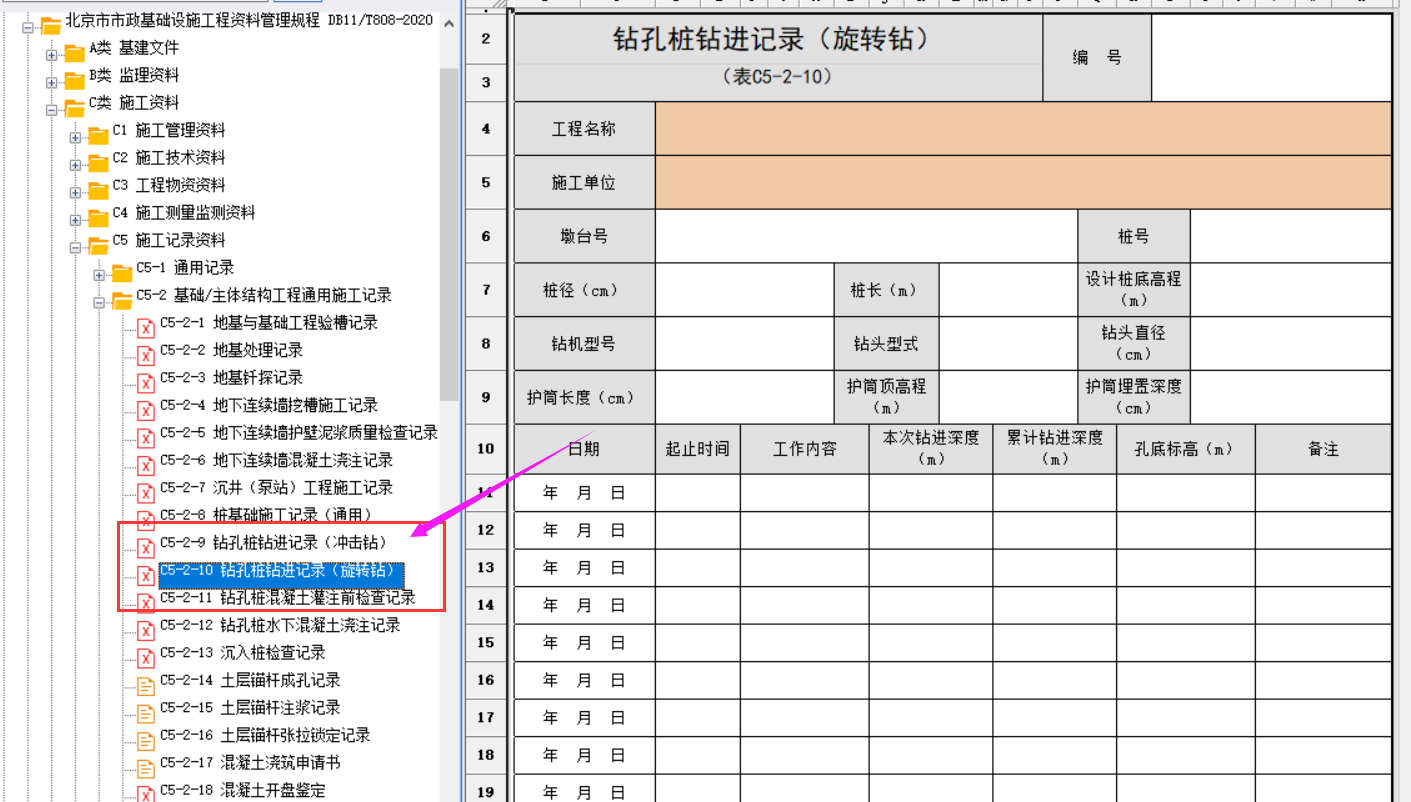1411x802 pixels.
Task: Click the 桩号 value cell
Action: coord(1291,236)
